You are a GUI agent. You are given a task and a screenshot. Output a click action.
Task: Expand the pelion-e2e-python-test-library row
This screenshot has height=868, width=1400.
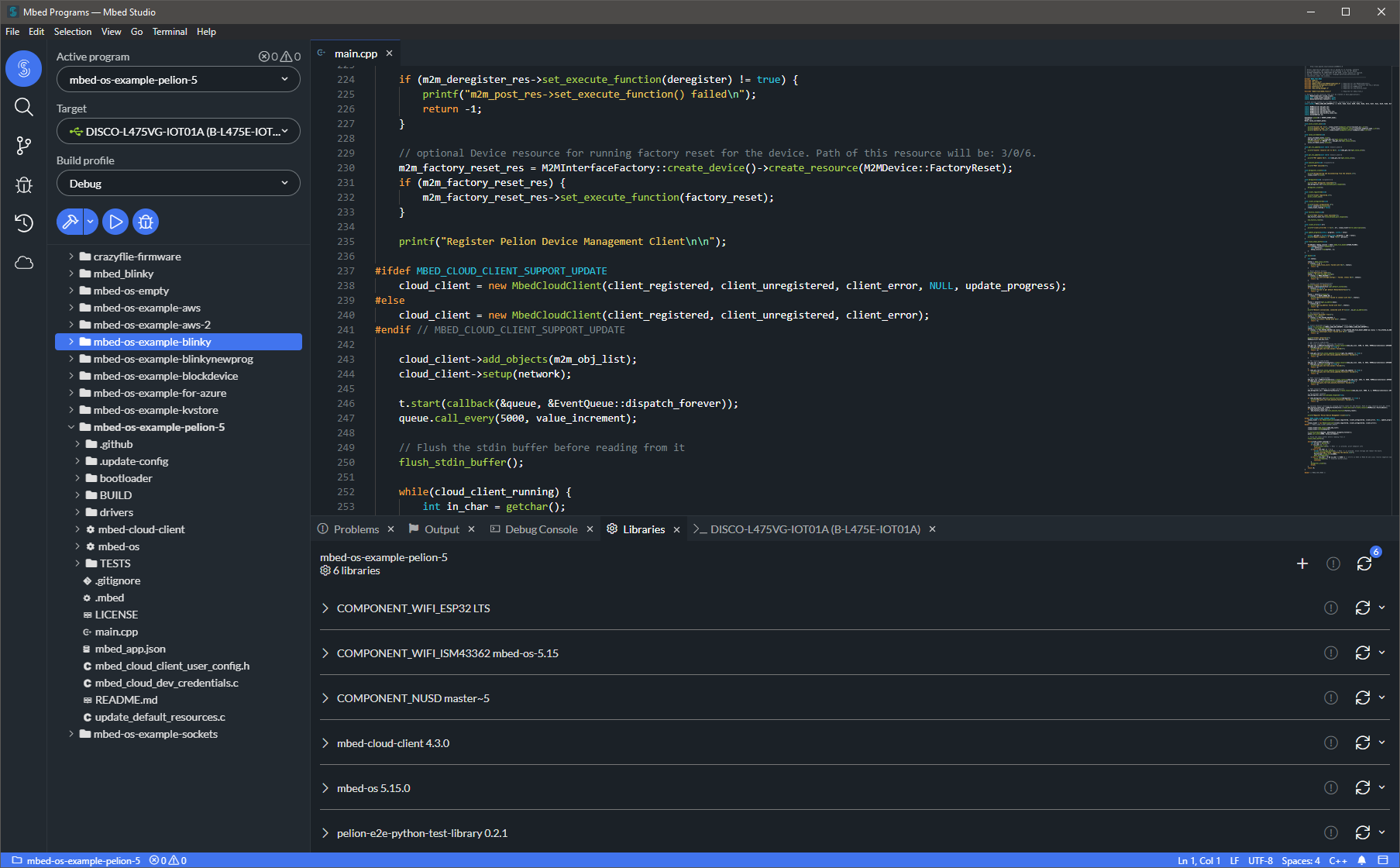325,833
